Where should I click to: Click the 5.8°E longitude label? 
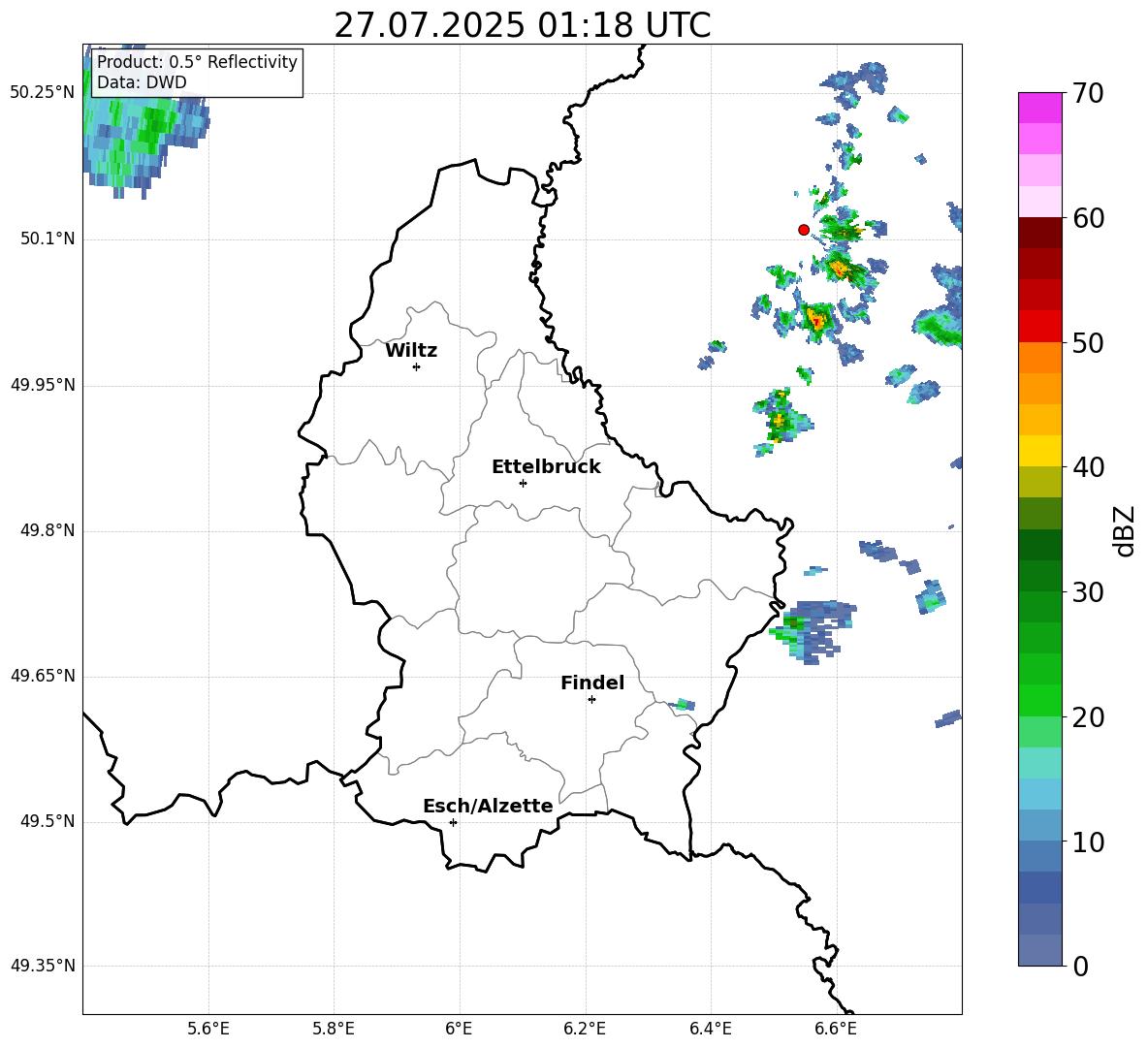coord(334,1029)
